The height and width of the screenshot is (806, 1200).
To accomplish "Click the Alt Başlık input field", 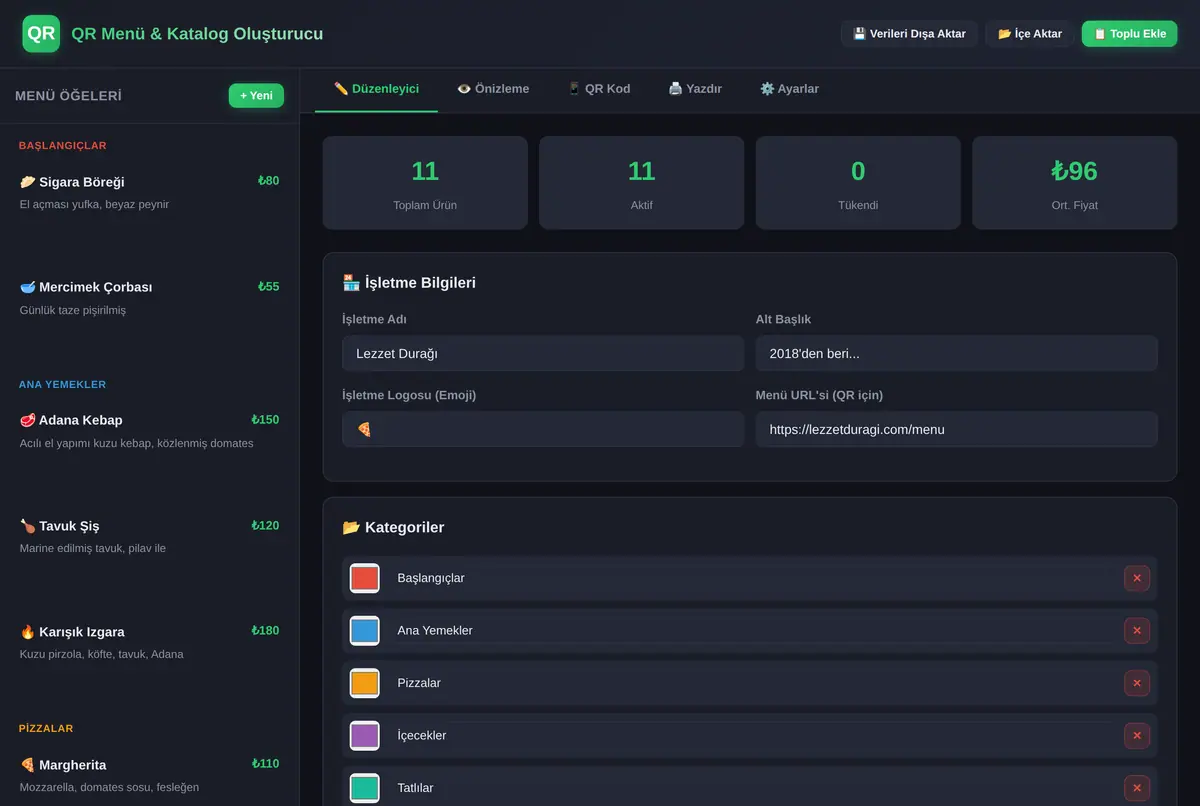I will tap(957, 354).
